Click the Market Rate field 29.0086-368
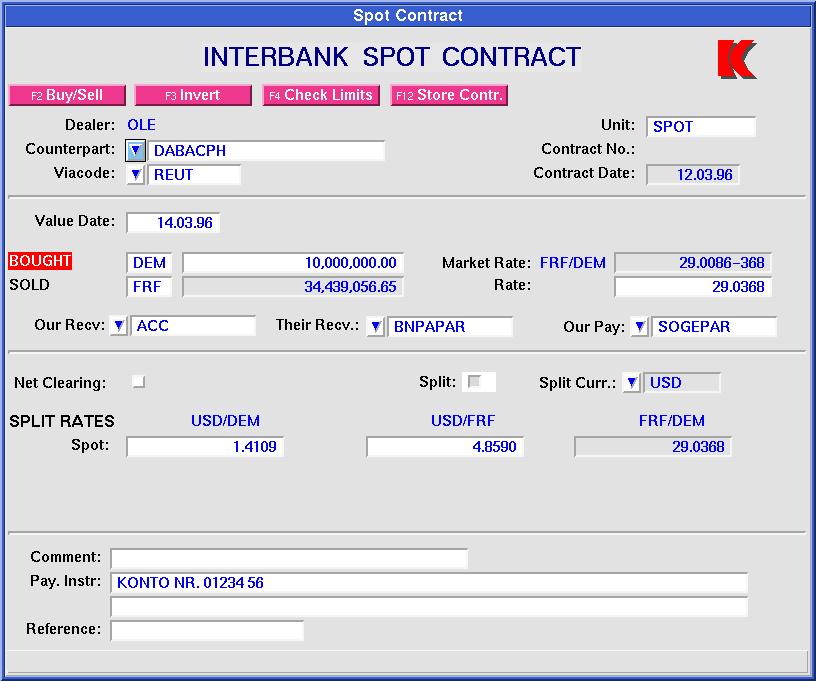816x681 pixels. pyautogui.click(x=693, y=263)
